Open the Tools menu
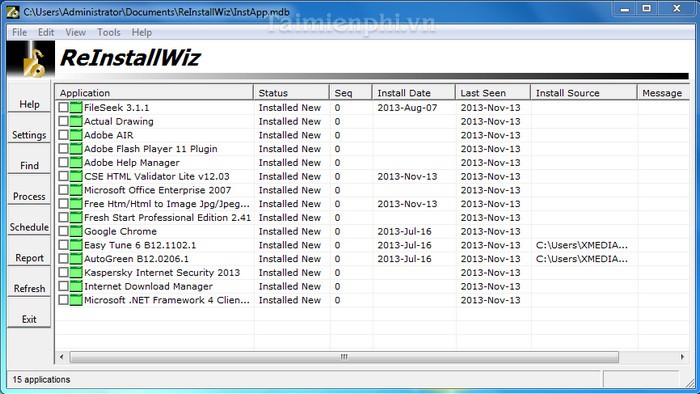Screen dimensions: 700x394 [109, 32]
